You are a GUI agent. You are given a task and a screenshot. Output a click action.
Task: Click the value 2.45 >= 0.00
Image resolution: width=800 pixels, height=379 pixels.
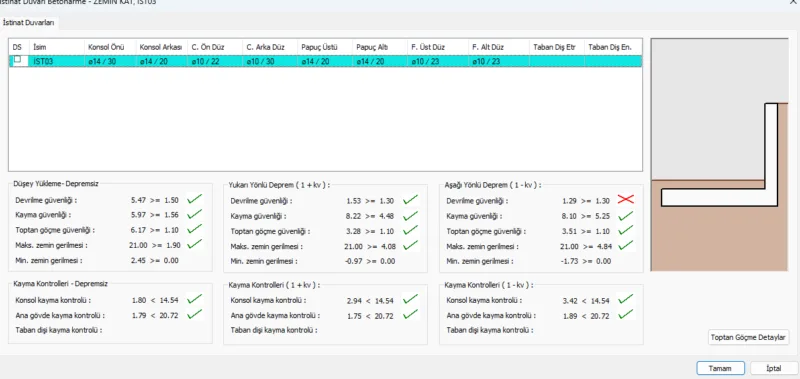(155, 260)
